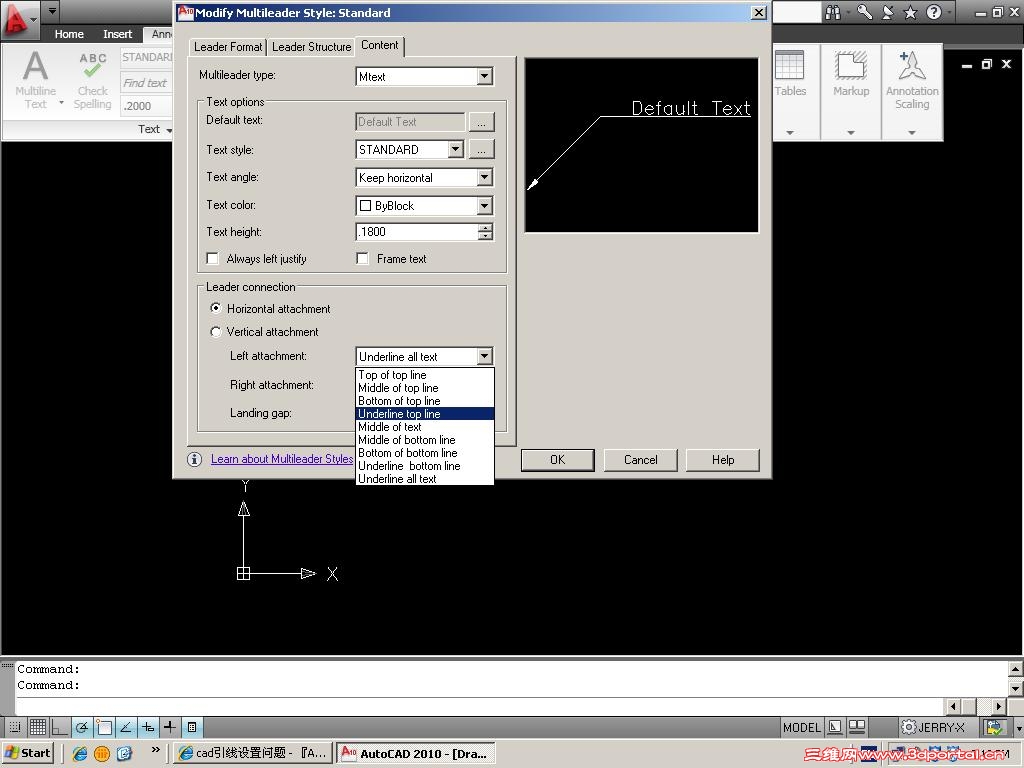Collapse the Left attachment dropdown
The image size is (1024, 768).
[x=484, y=357]
